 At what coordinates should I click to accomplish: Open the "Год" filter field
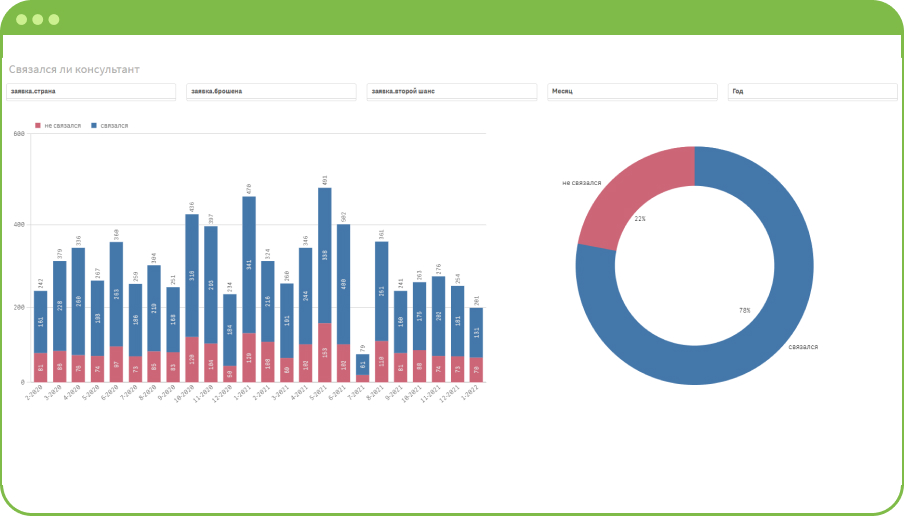[812, 91]
